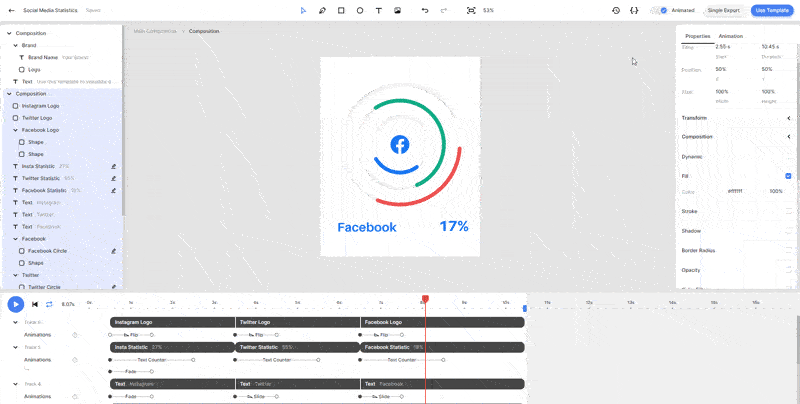
Task: Skip playhead back to start
Action: tap(35, 305)
